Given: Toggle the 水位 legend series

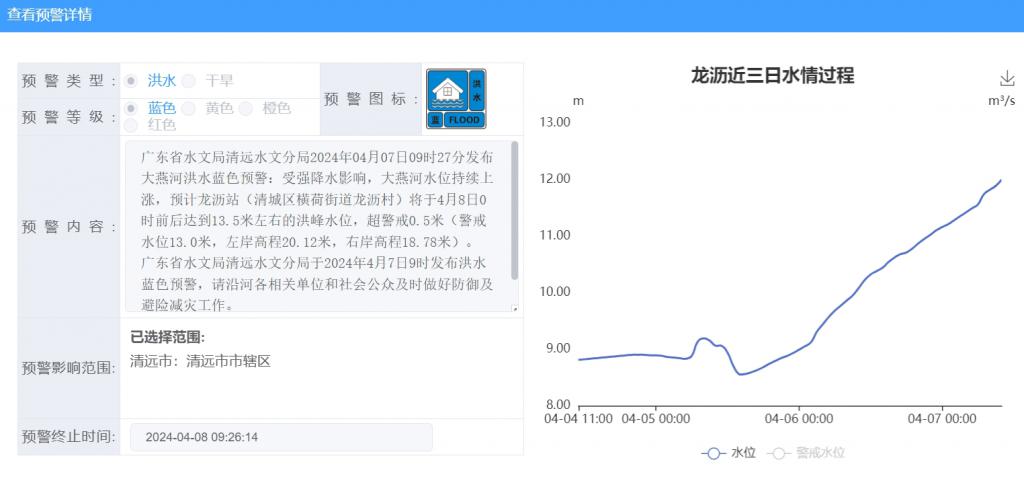Looking at the screenshot, I should coord(728,453).
